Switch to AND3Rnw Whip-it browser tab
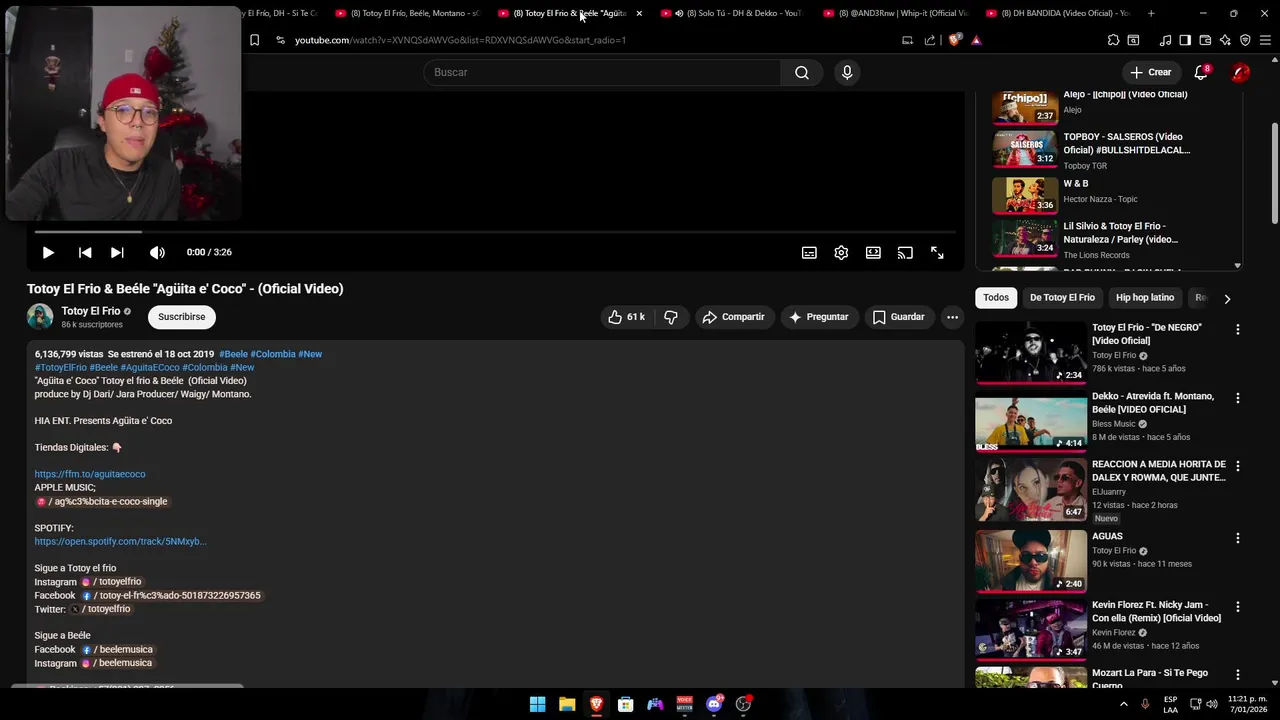Image resolution: width=1280 pixels, height=720 pixels. [895, 13]
